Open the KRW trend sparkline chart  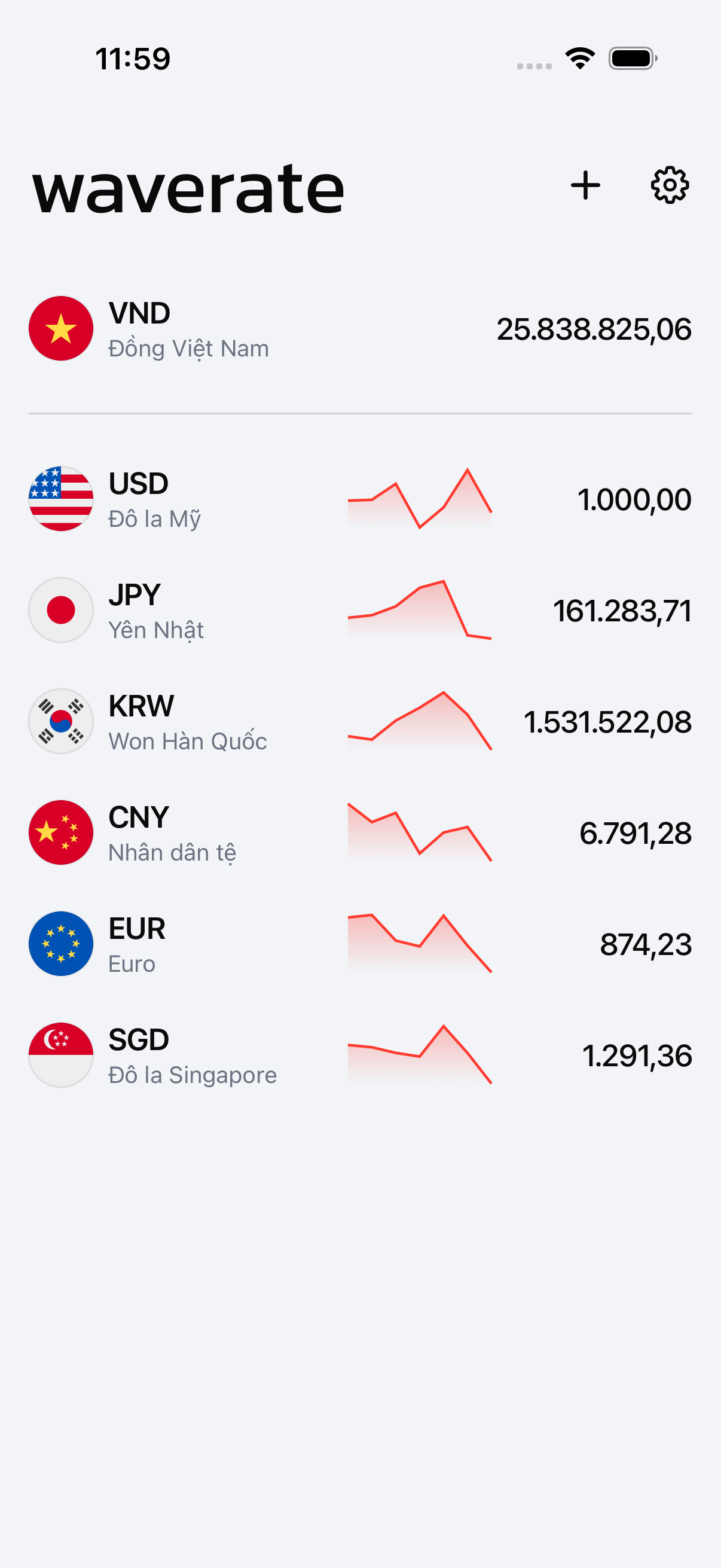(x=420, y=721)
